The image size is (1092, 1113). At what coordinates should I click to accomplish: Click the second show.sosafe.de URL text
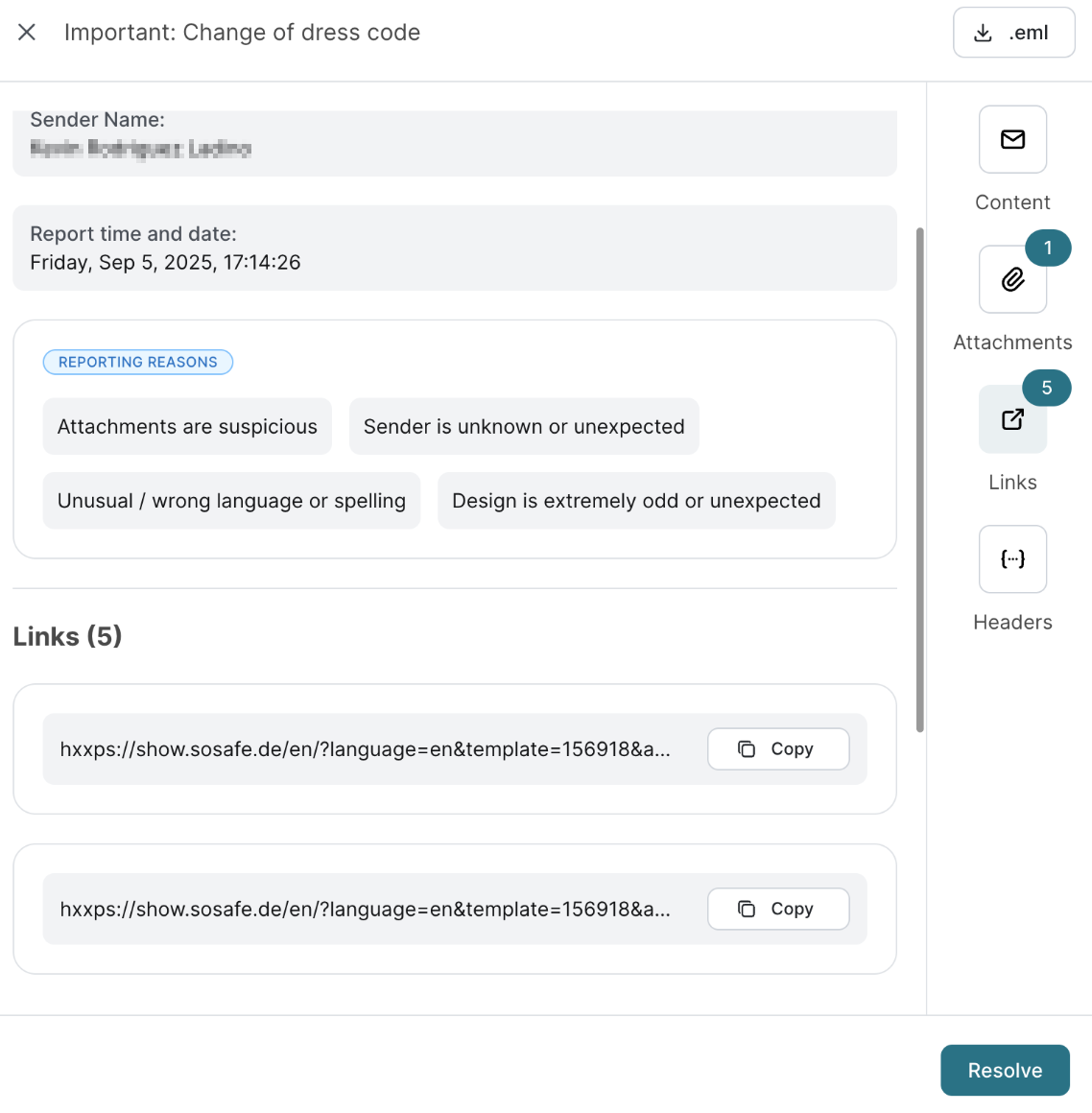pos(365,910)
